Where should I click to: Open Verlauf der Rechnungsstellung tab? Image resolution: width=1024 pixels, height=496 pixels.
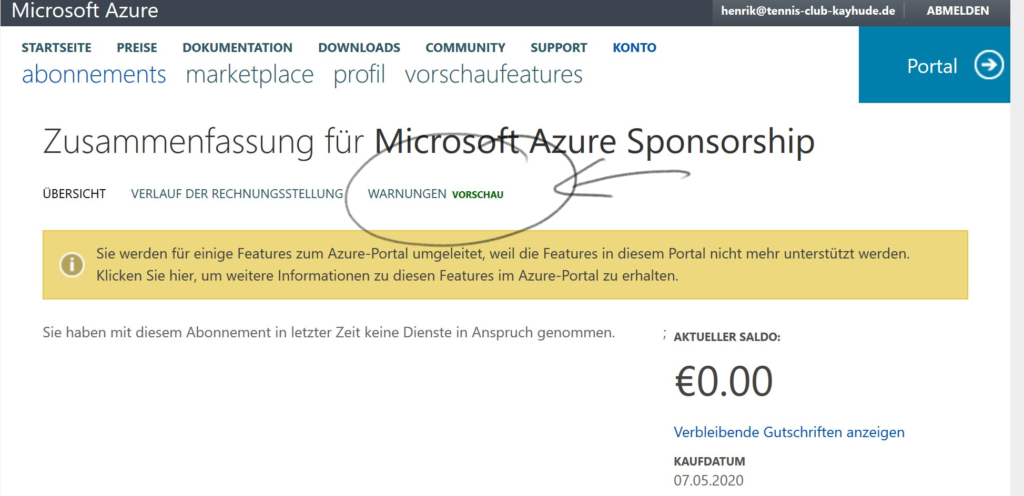pos(237,194)
